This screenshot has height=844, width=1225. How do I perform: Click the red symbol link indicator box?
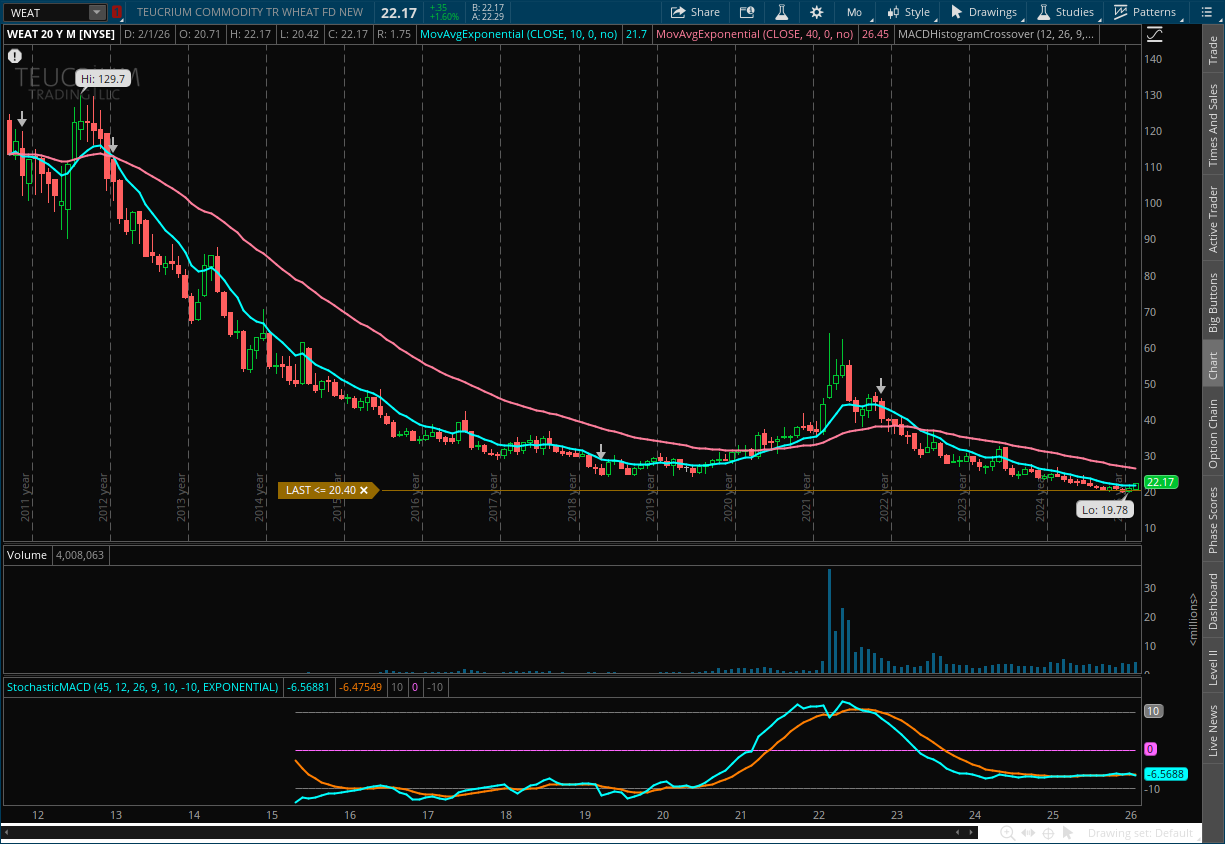tap(117, 12)
